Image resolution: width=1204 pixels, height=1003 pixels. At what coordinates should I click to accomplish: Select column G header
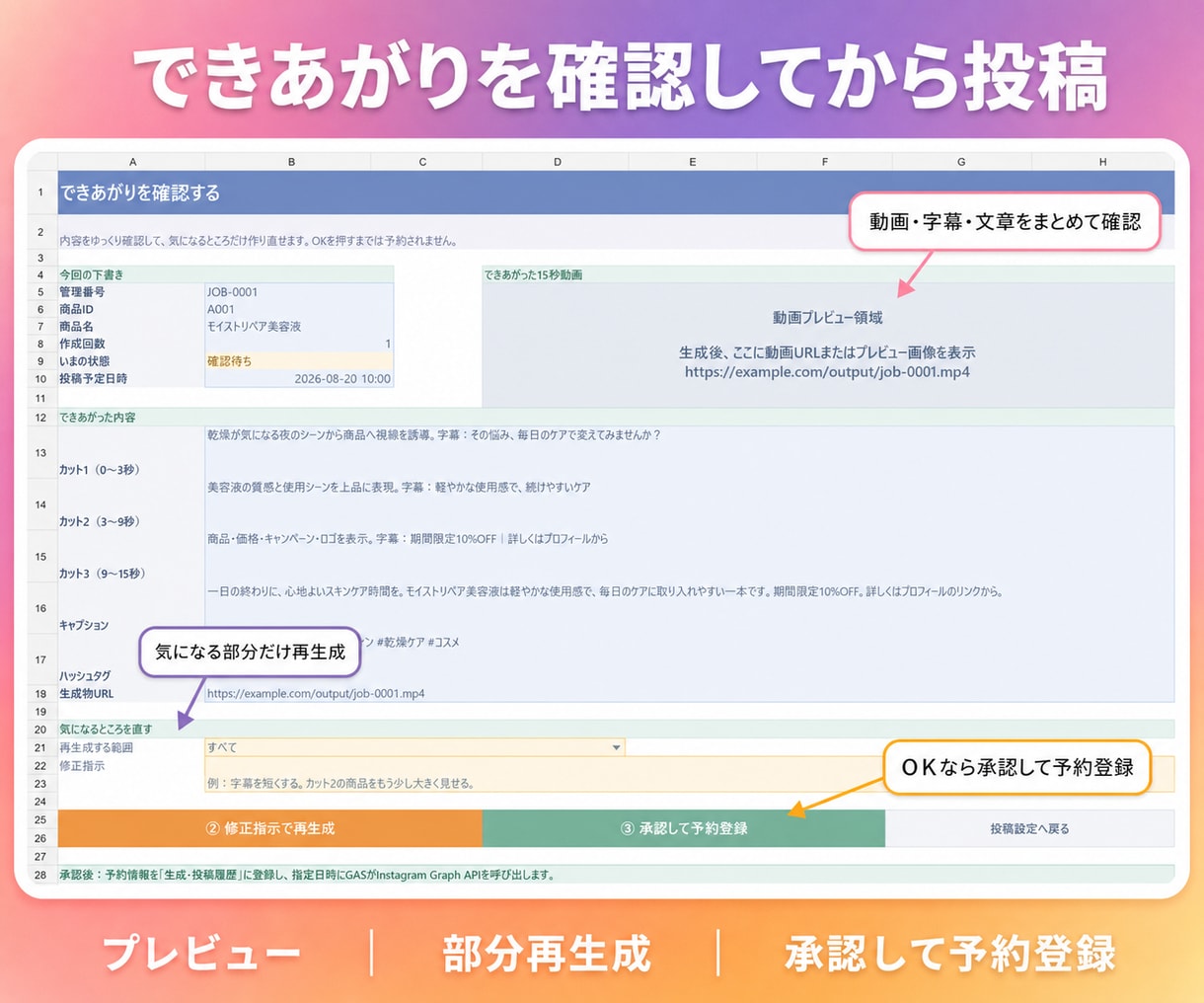pos(961,162)
